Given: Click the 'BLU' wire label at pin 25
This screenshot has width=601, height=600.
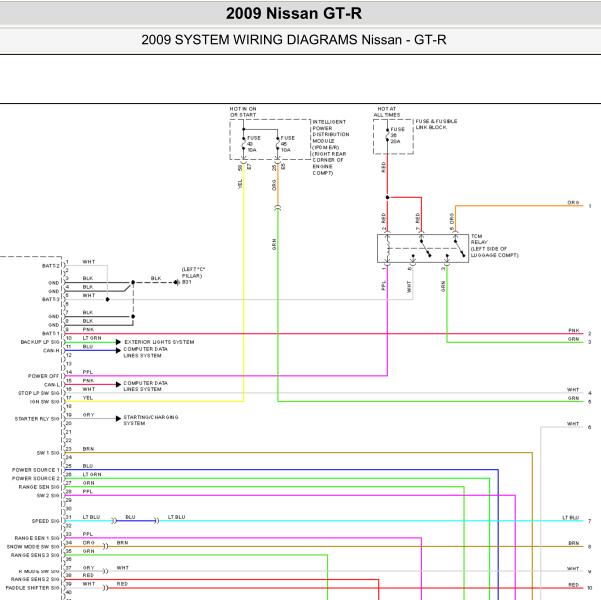Looking at the screenshot, I should pyautogui.click(x=88, y=466).
